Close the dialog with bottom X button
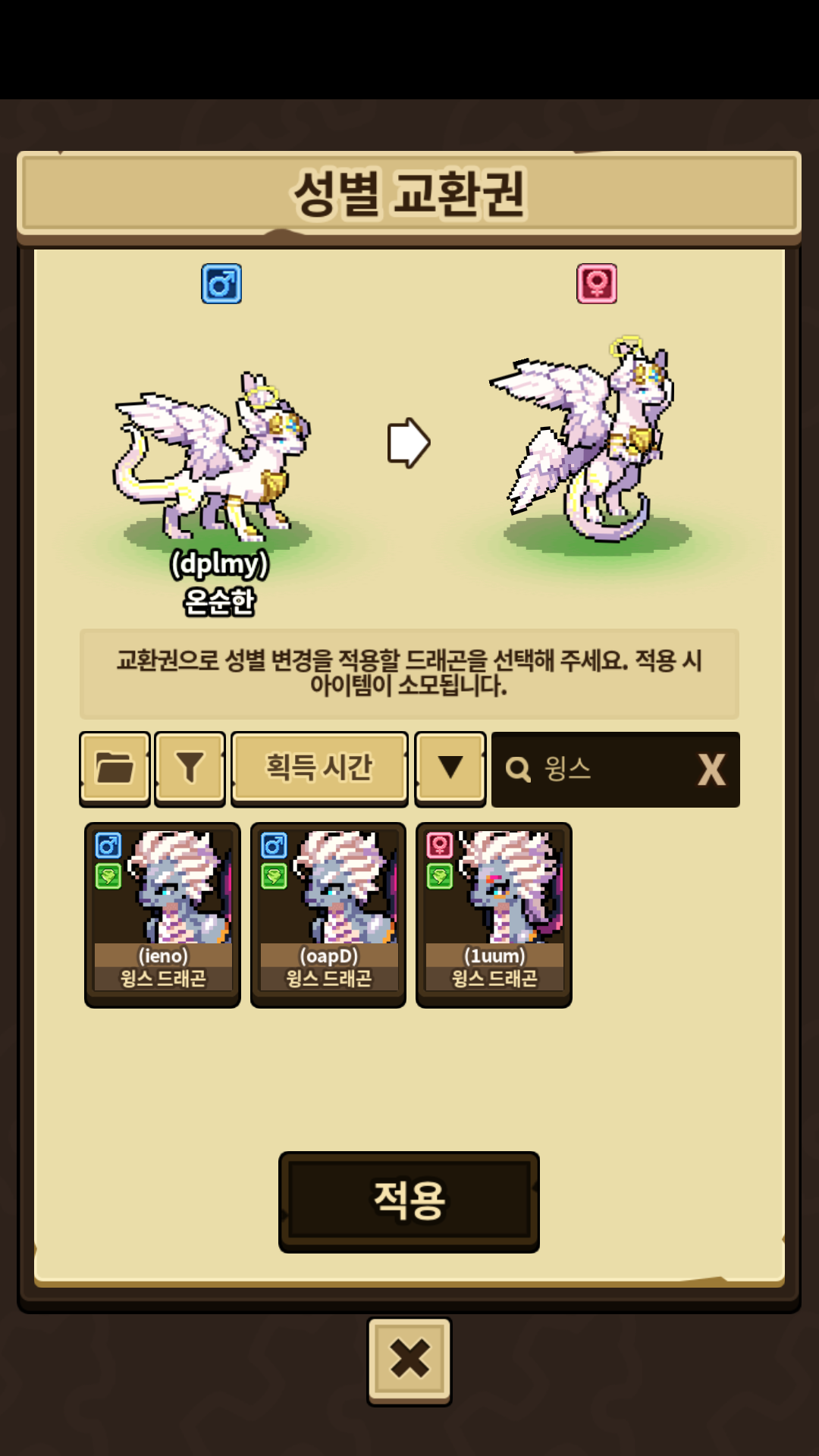 (409, 1361)
